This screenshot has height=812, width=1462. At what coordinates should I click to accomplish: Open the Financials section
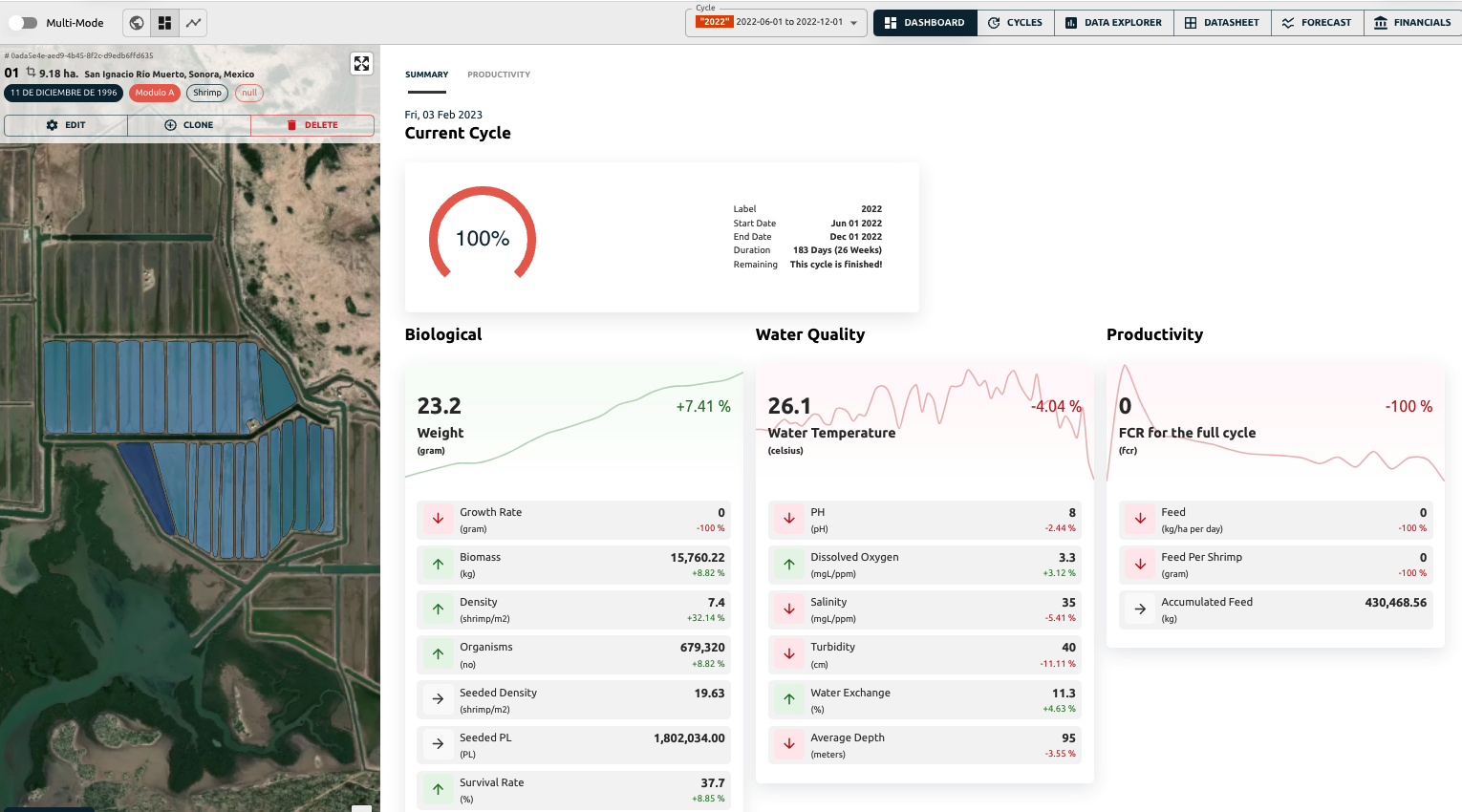[1411, 23]
